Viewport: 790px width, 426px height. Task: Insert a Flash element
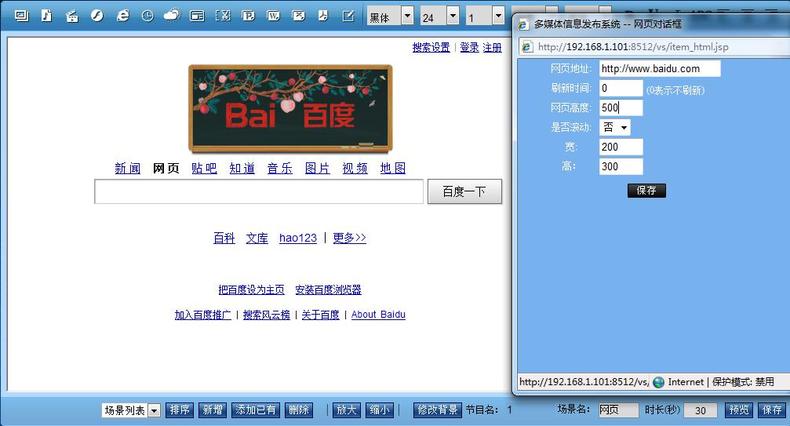pos(97,16)
